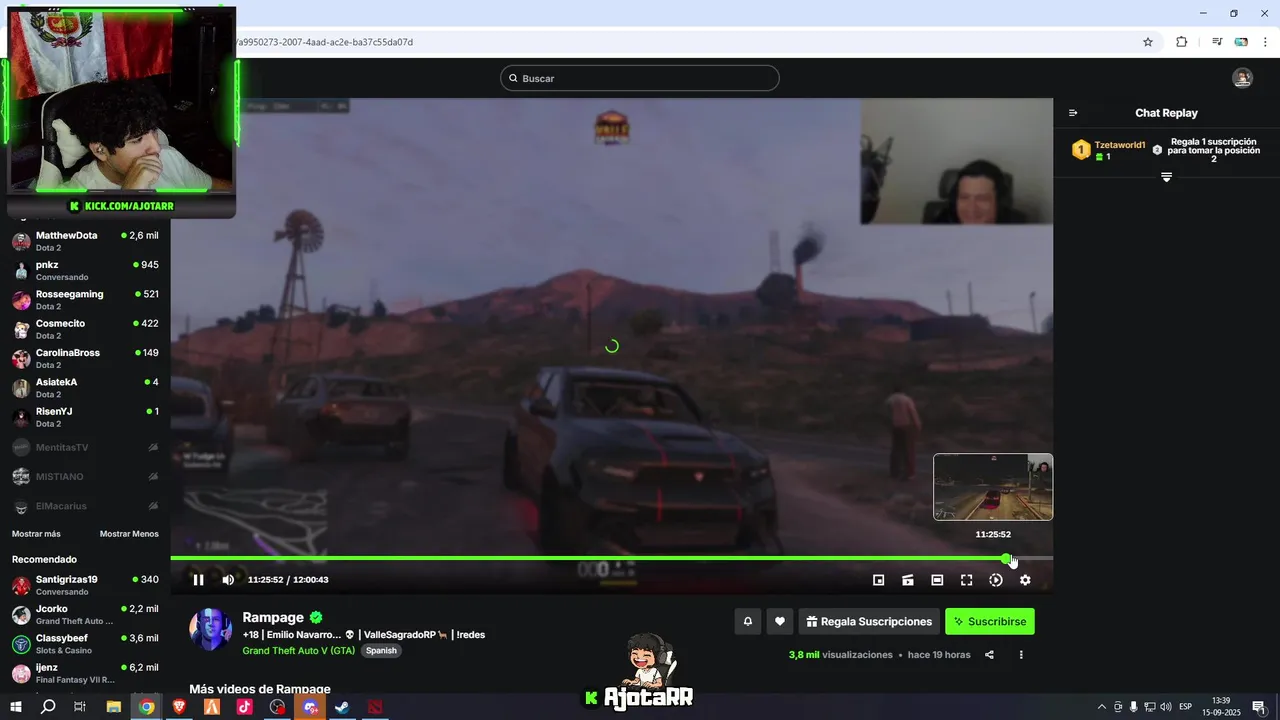Click Mostrar Menos in sidebar
Image resolution: width=1280 pixels, height=720 pixels.
click(129, 534)
